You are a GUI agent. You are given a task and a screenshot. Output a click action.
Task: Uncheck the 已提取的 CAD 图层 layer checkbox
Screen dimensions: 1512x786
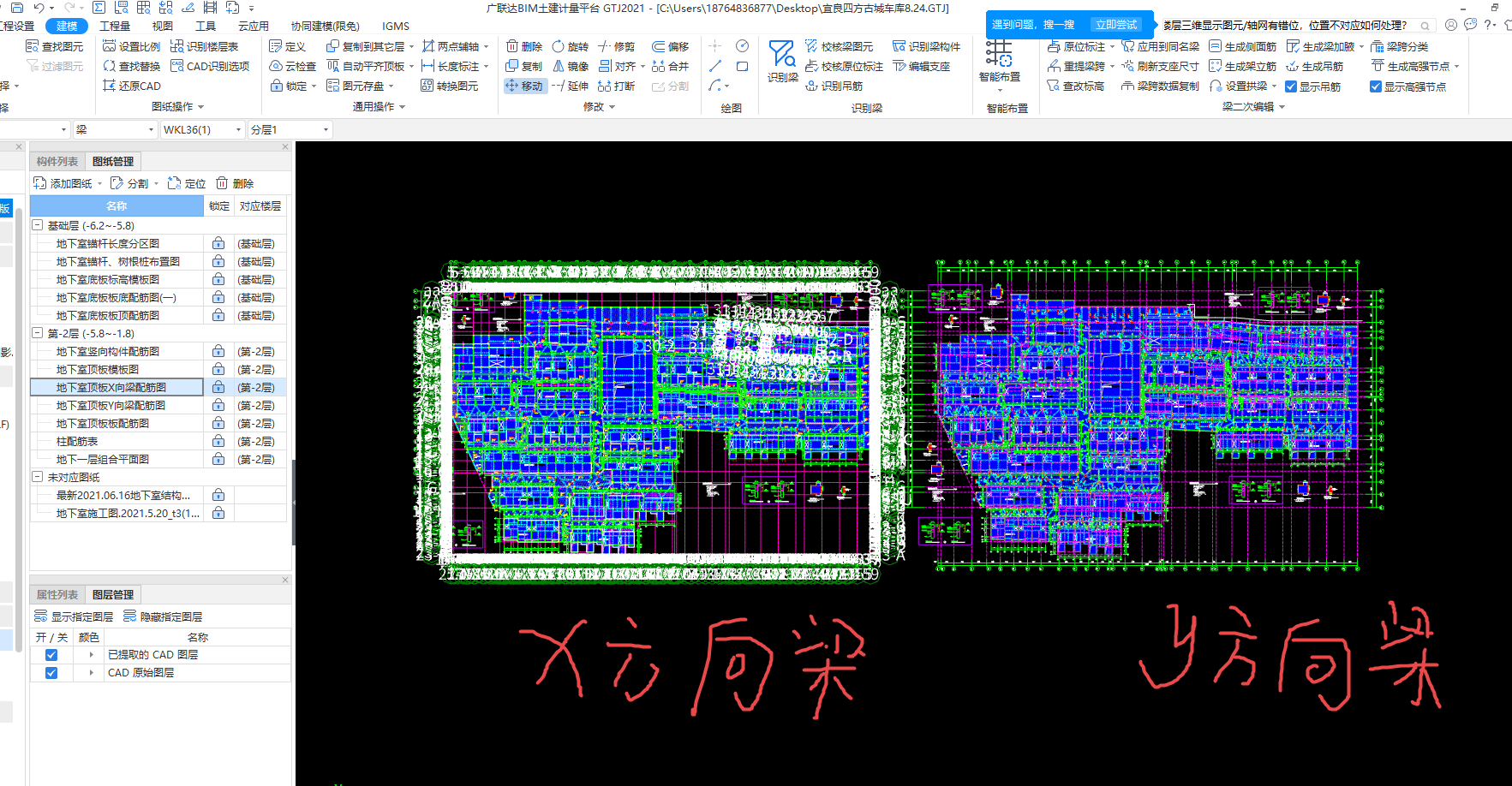[x=51, y=655]
